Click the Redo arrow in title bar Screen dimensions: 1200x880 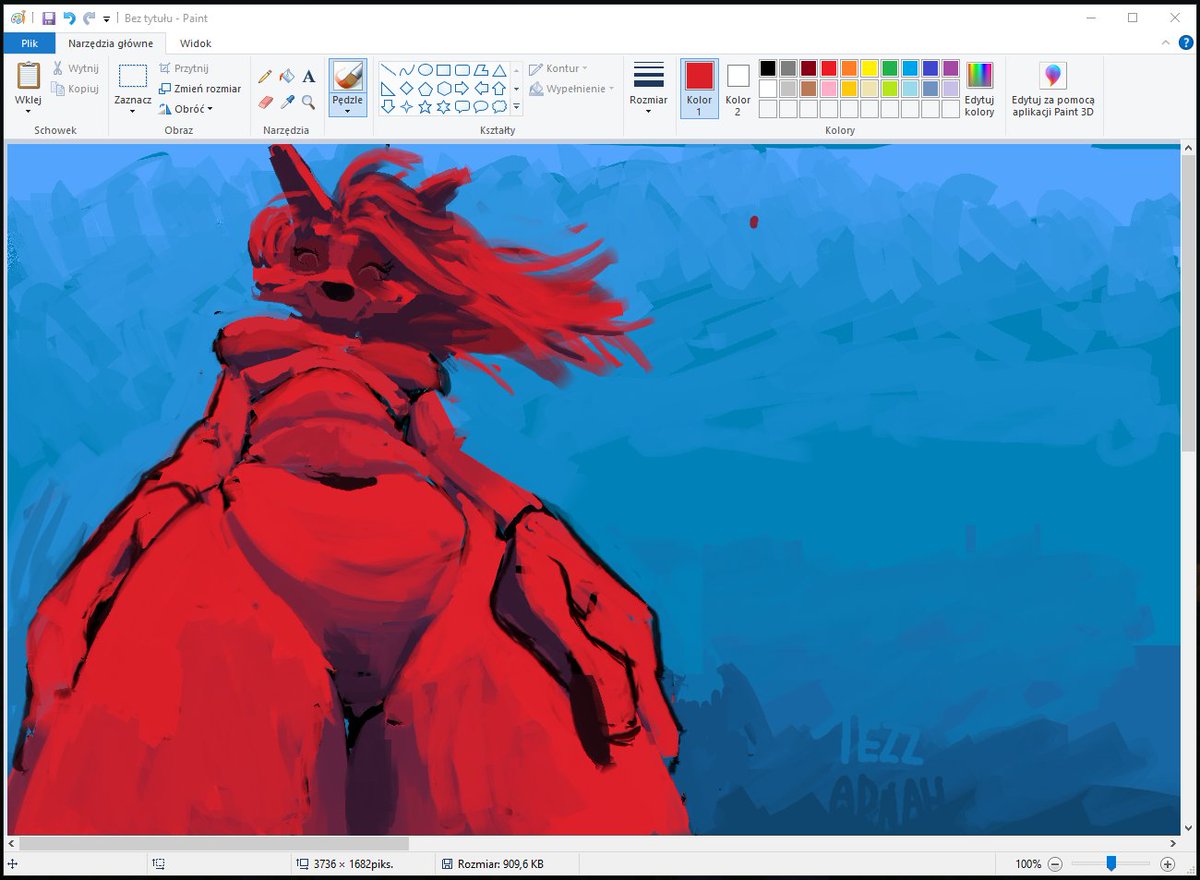[89, 18]
